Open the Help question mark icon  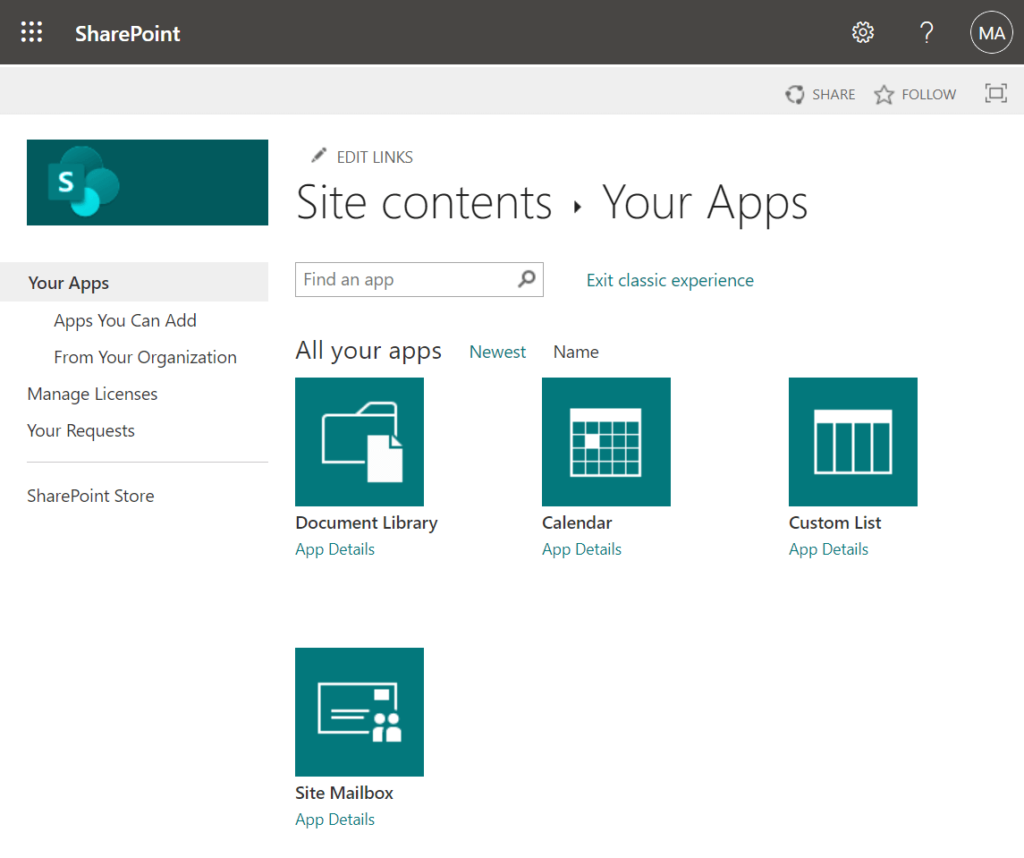926,32
